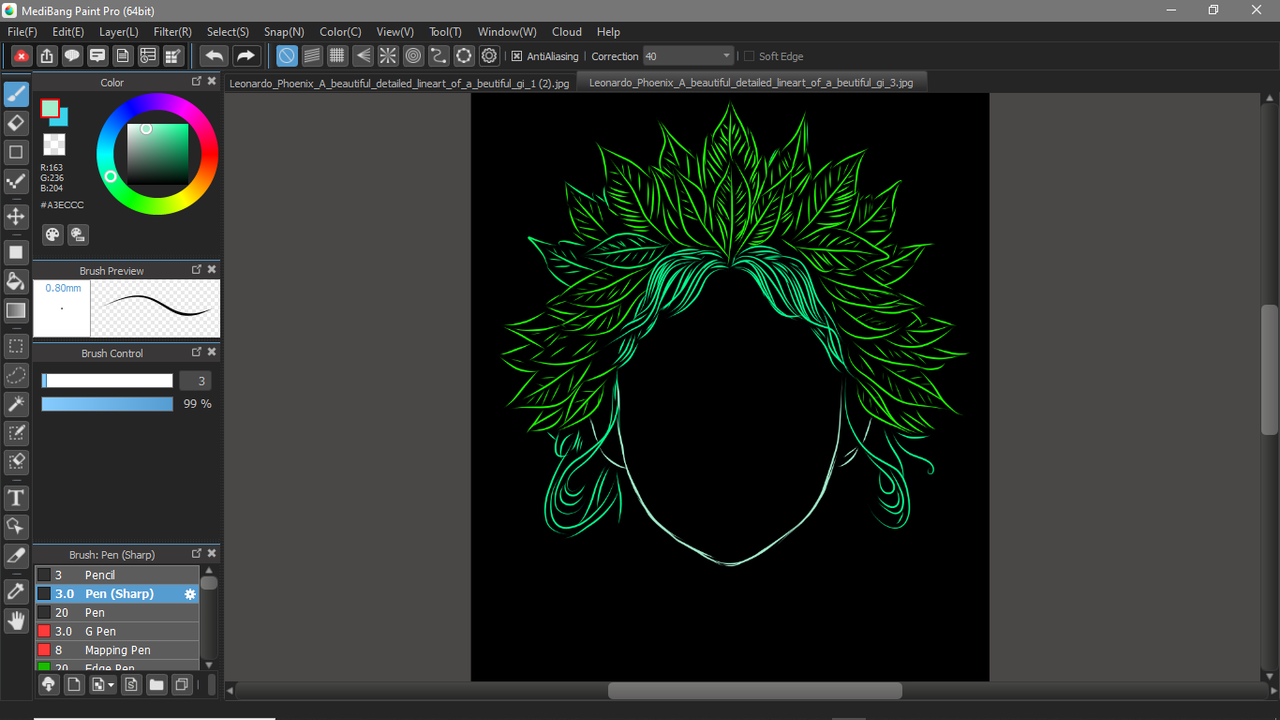Close the Brush Preview panel

pos(212,270)
